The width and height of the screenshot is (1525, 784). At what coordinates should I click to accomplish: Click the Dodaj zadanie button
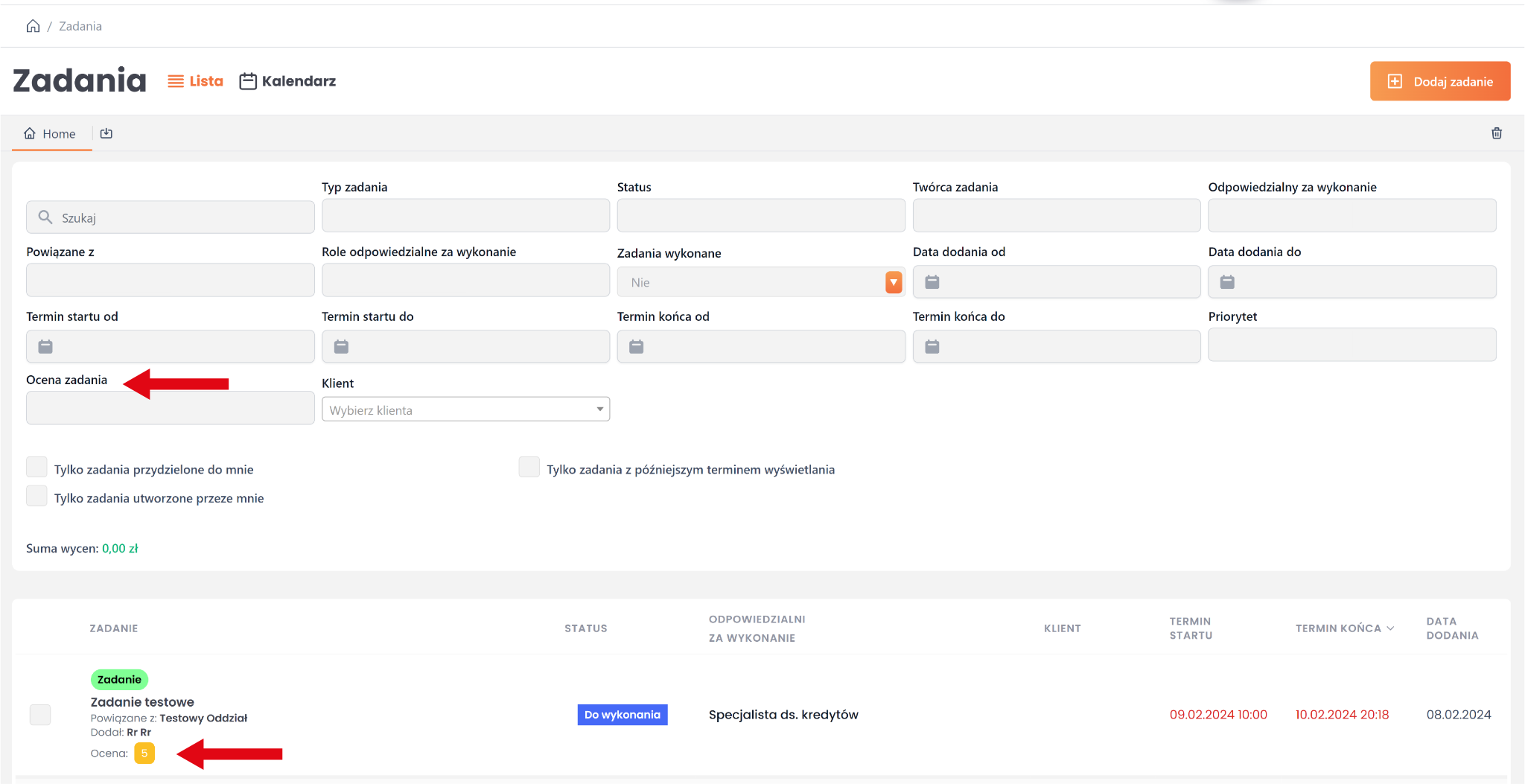pos(1439,81)
